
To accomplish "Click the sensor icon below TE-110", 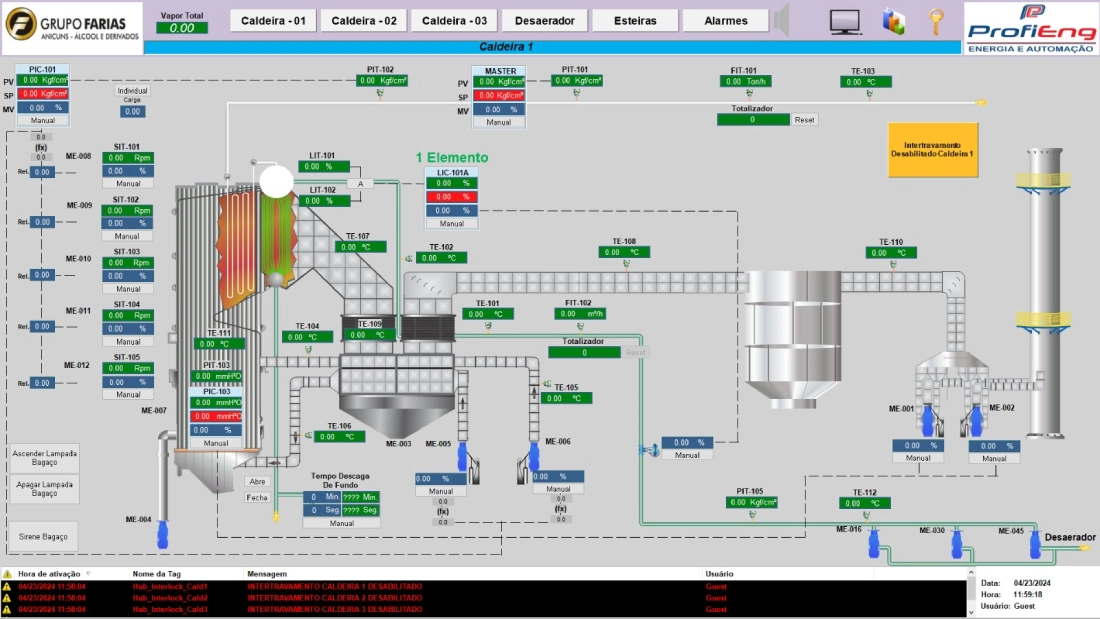I will point(893,265).
